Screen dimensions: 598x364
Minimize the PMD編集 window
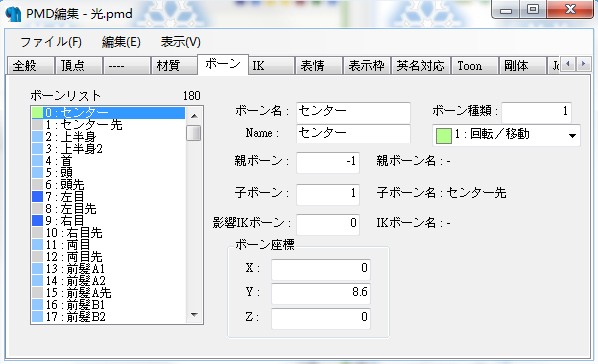[x=506, y=10]
